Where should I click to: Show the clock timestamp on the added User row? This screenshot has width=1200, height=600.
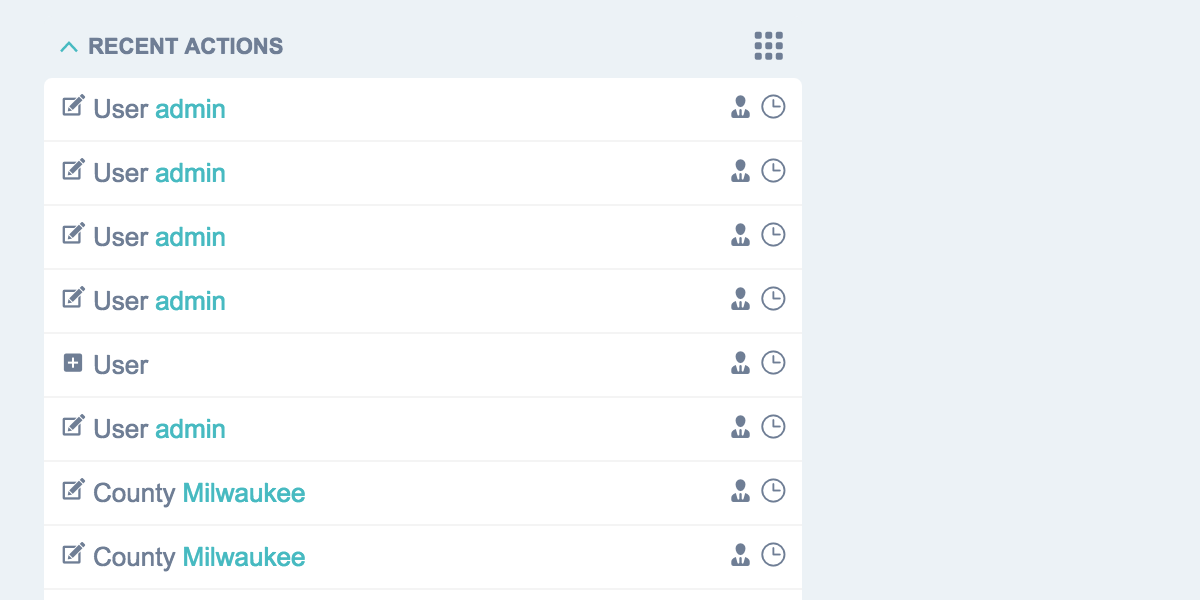point(773,363)
